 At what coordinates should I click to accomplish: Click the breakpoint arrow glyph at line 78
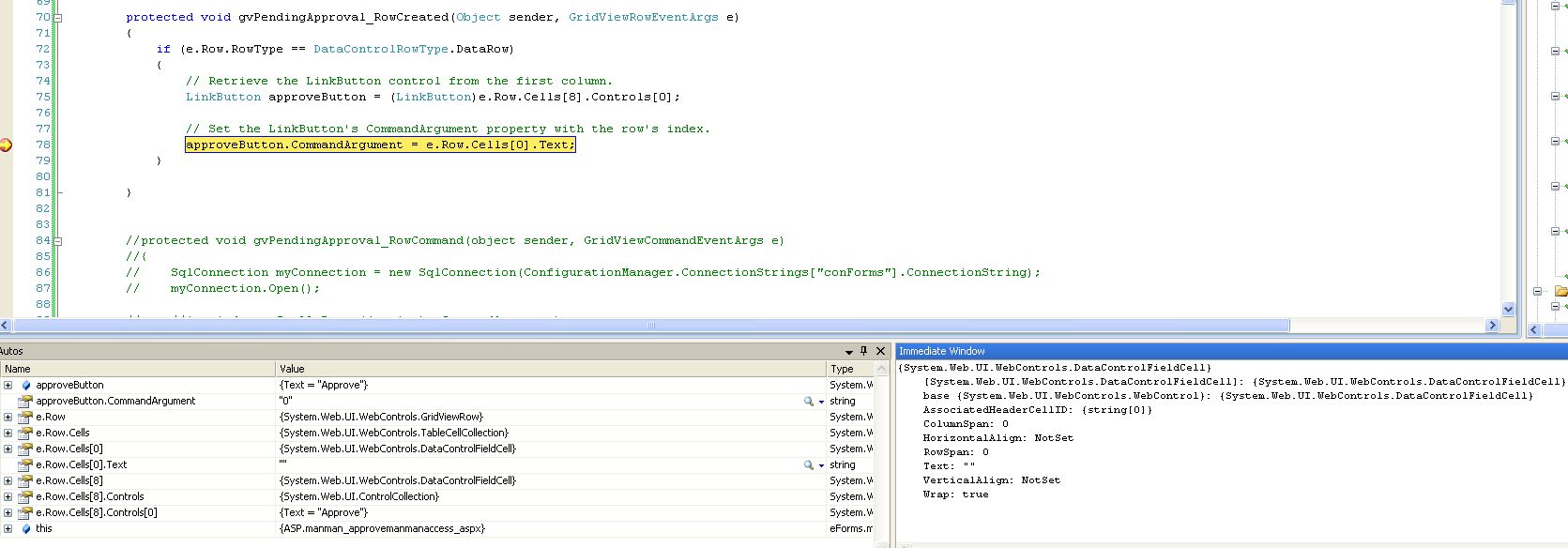pos(6,145)
